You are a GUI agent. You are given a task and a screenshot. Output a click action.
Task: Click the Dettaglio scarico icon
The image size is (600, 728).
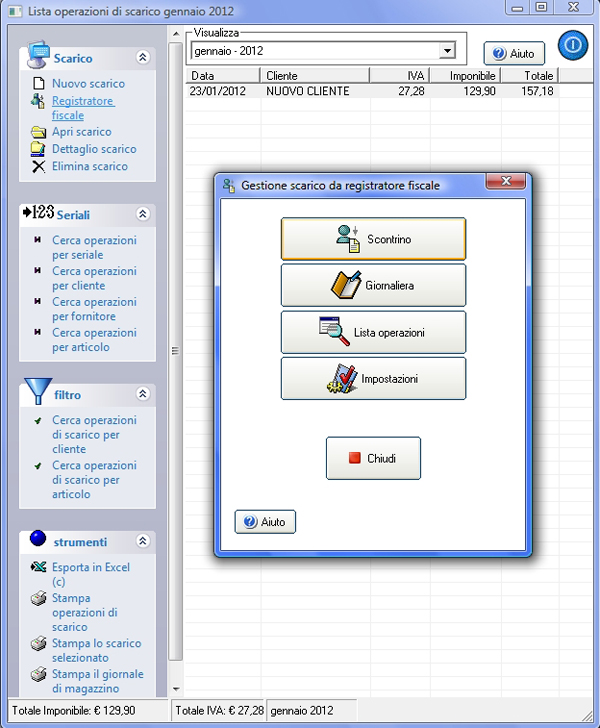coord(39,149)
